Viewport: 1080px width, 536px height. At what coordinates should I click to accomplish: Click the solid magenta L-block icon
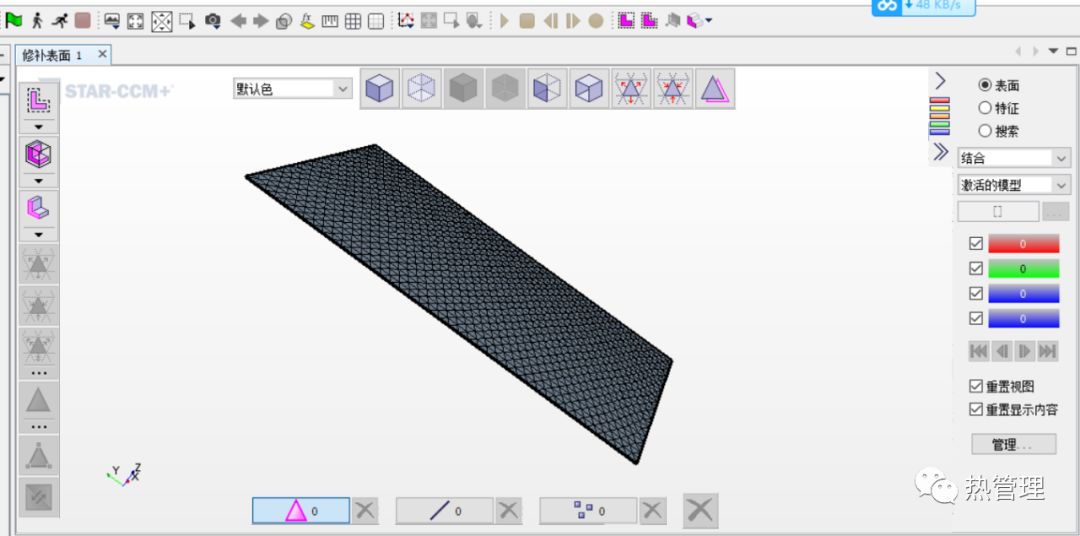pos(39,208)
